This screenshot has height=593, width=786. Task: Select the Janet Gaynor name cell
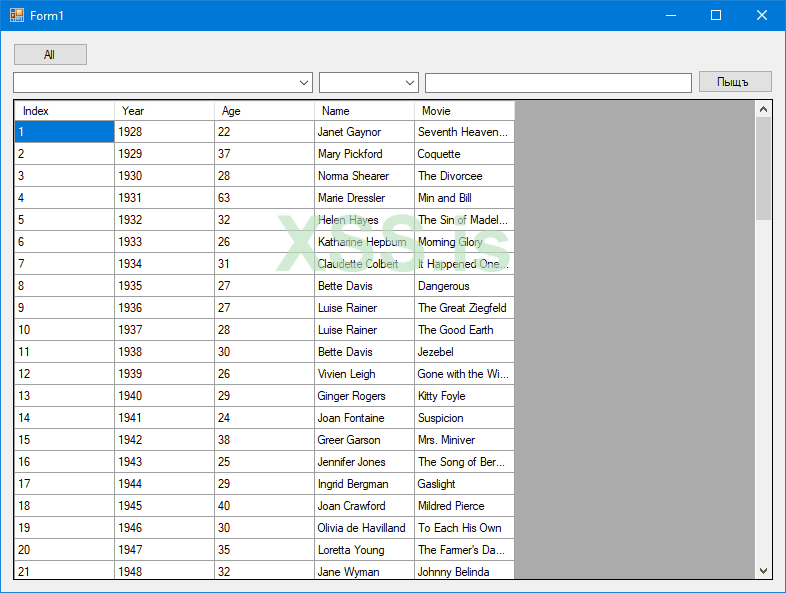(364, 132)
